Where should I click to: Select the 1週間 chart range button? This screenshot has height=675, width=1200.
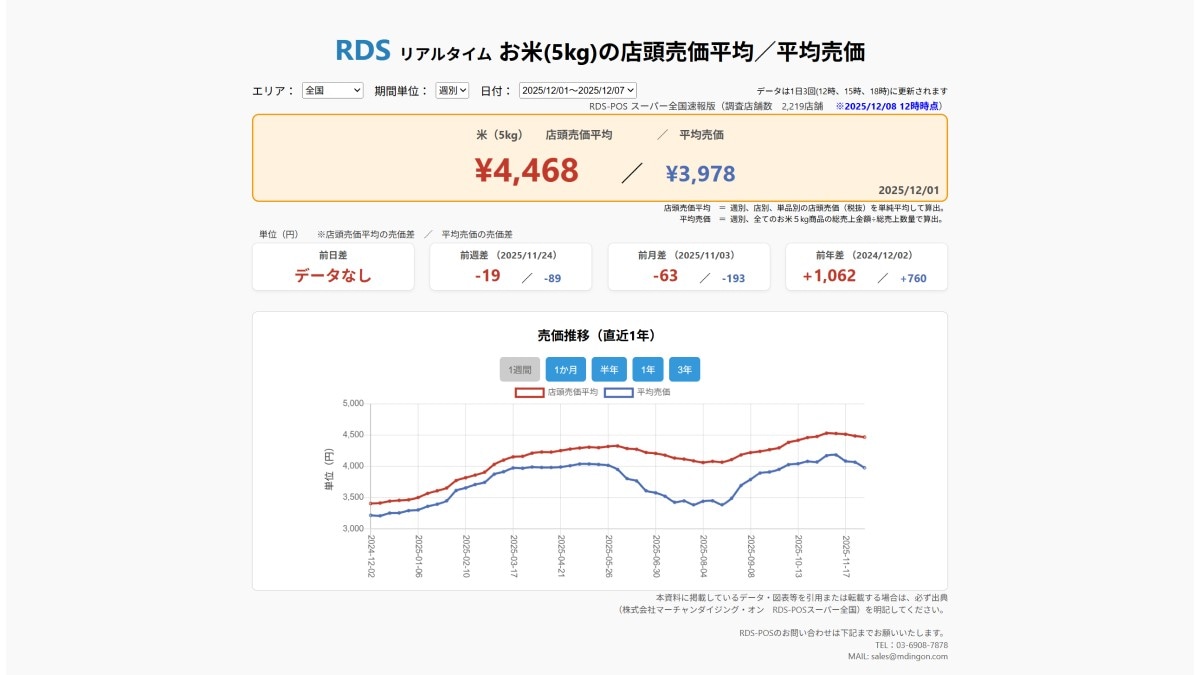[x=520, y=369]
